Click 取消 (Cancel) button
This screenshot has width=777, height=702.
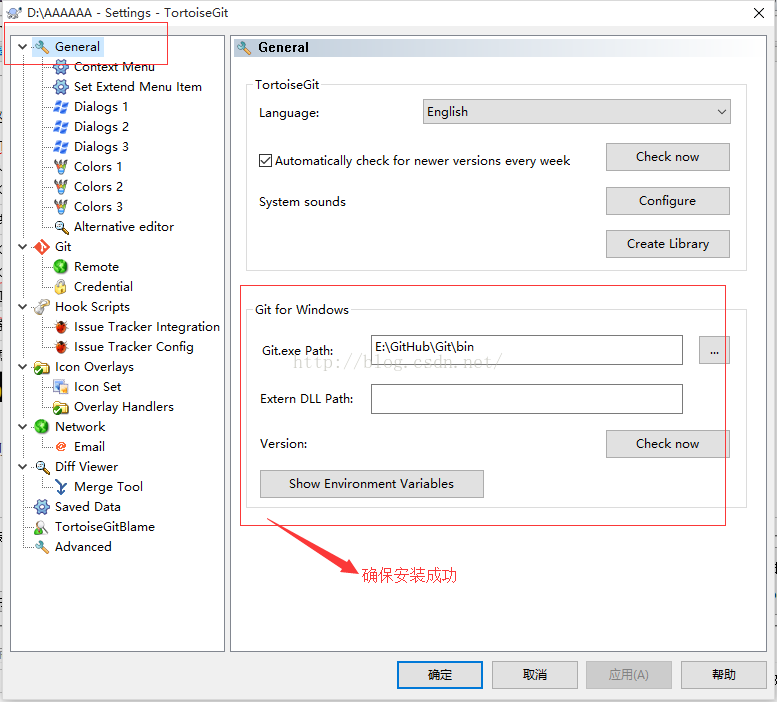click(x=535, y=675)
